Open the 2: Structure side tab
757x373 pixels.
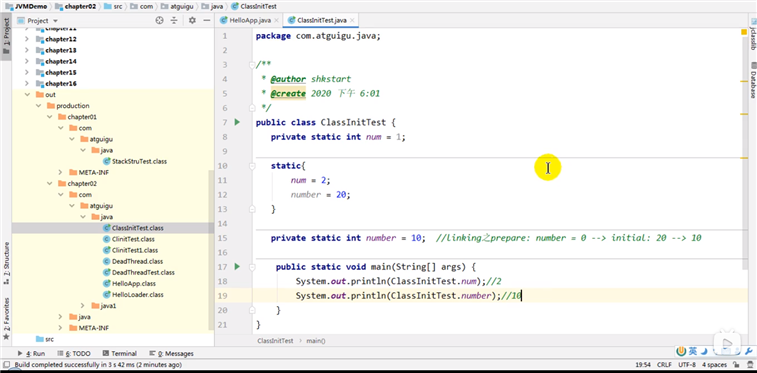(x=6, y=263)
